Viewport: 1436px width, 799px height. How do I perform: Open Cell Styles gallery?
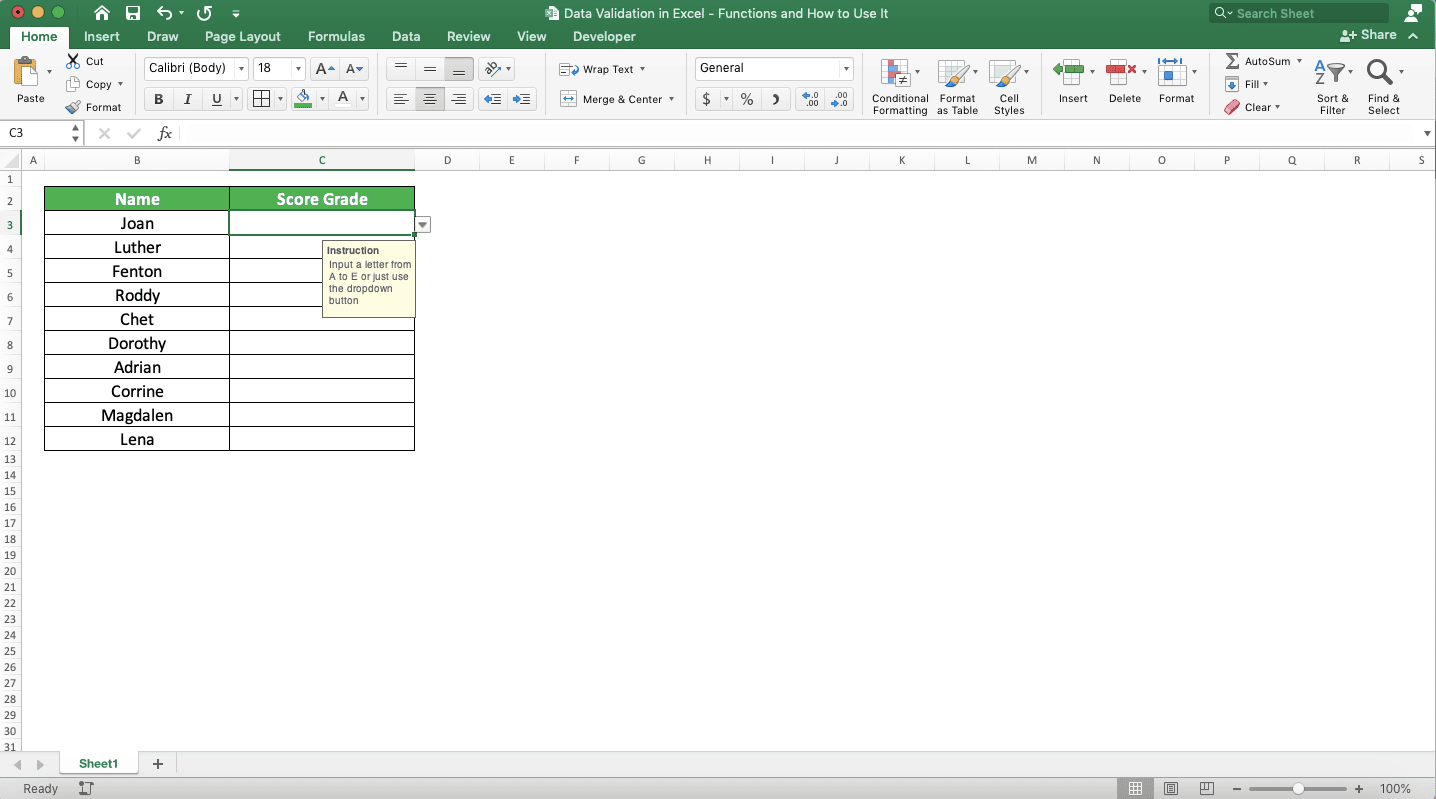(1008, 87)
